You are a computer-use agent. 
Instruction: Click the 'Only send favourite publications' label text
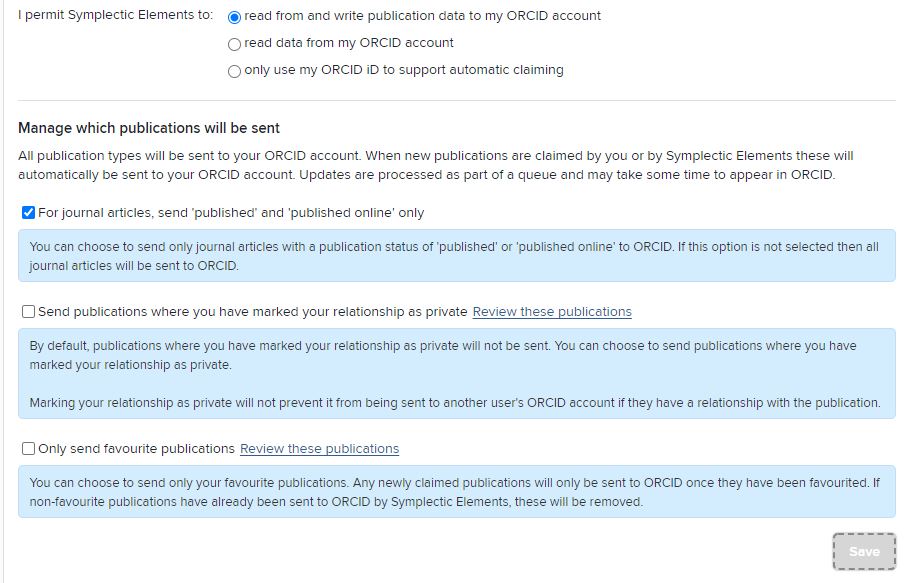[136, 449]
